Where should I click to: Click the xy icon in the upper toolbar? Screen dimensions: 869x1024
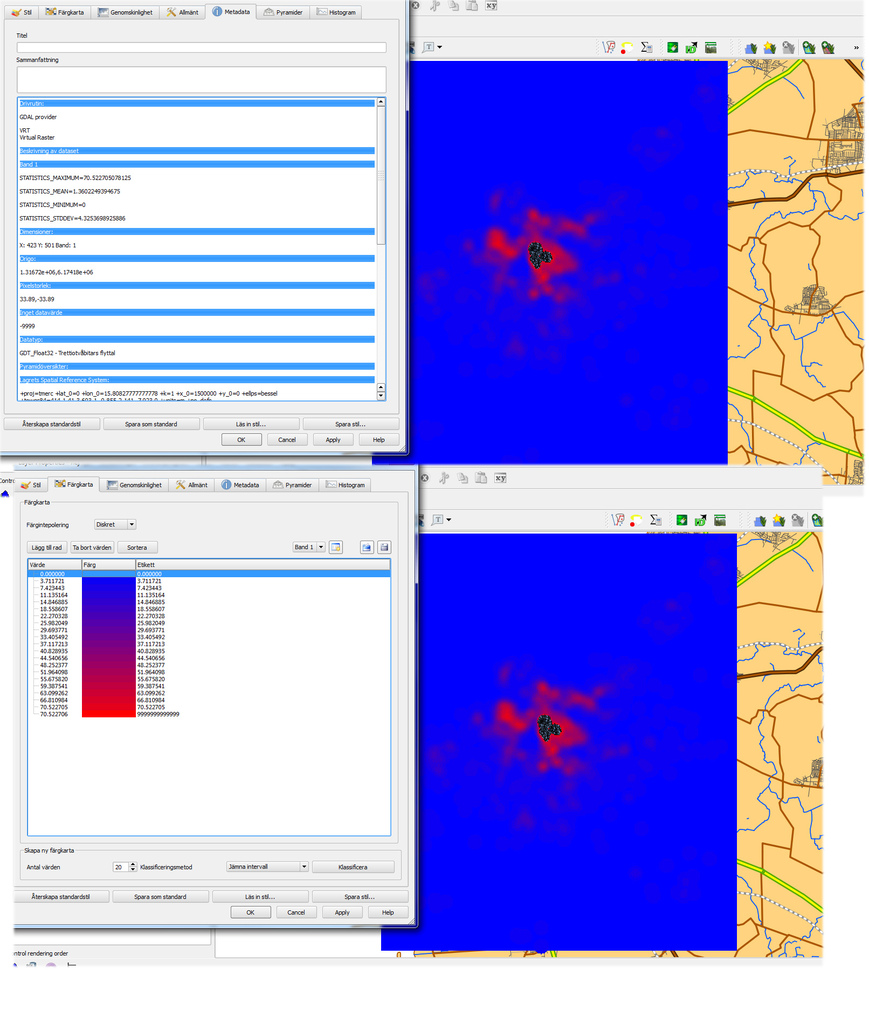(491, 5)
